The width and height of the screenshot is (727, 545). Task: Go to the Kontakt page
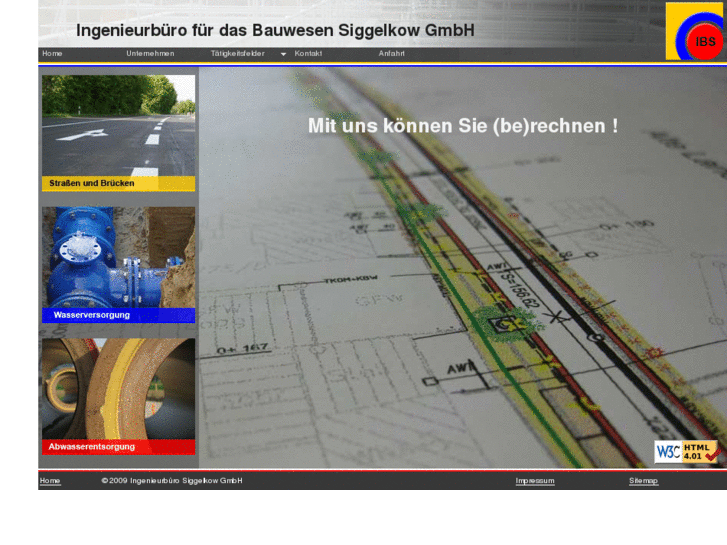pos(308,54)
